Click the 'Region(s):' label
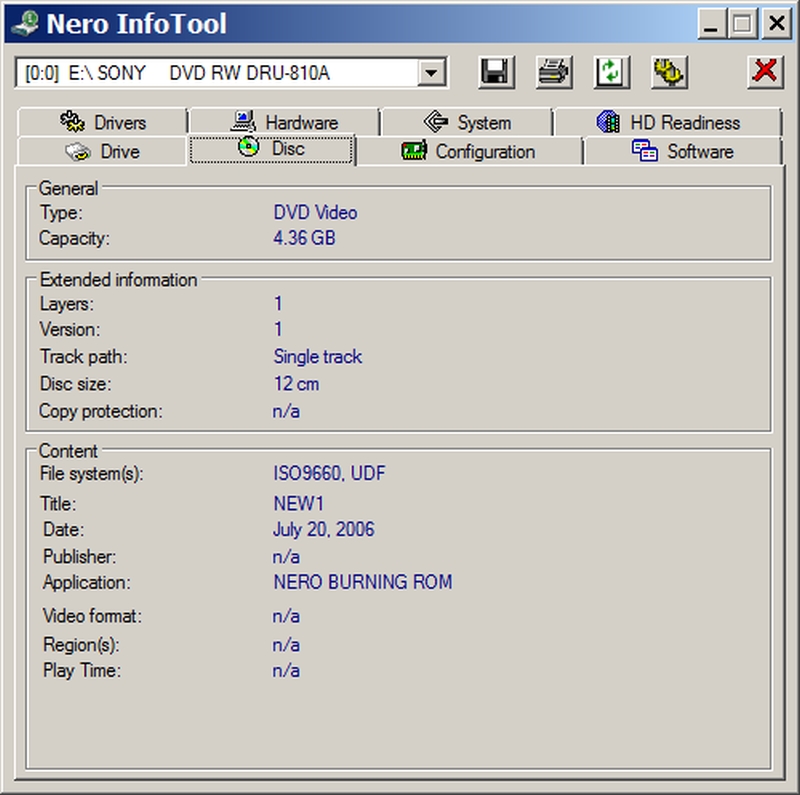Viewport: 800px width, 795px height. point(82,645)
